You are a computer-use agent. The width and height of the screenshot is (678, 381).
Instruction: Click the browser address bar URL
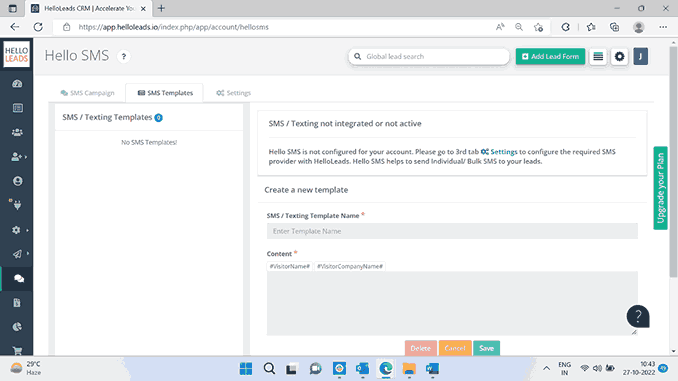coord(173,27)
